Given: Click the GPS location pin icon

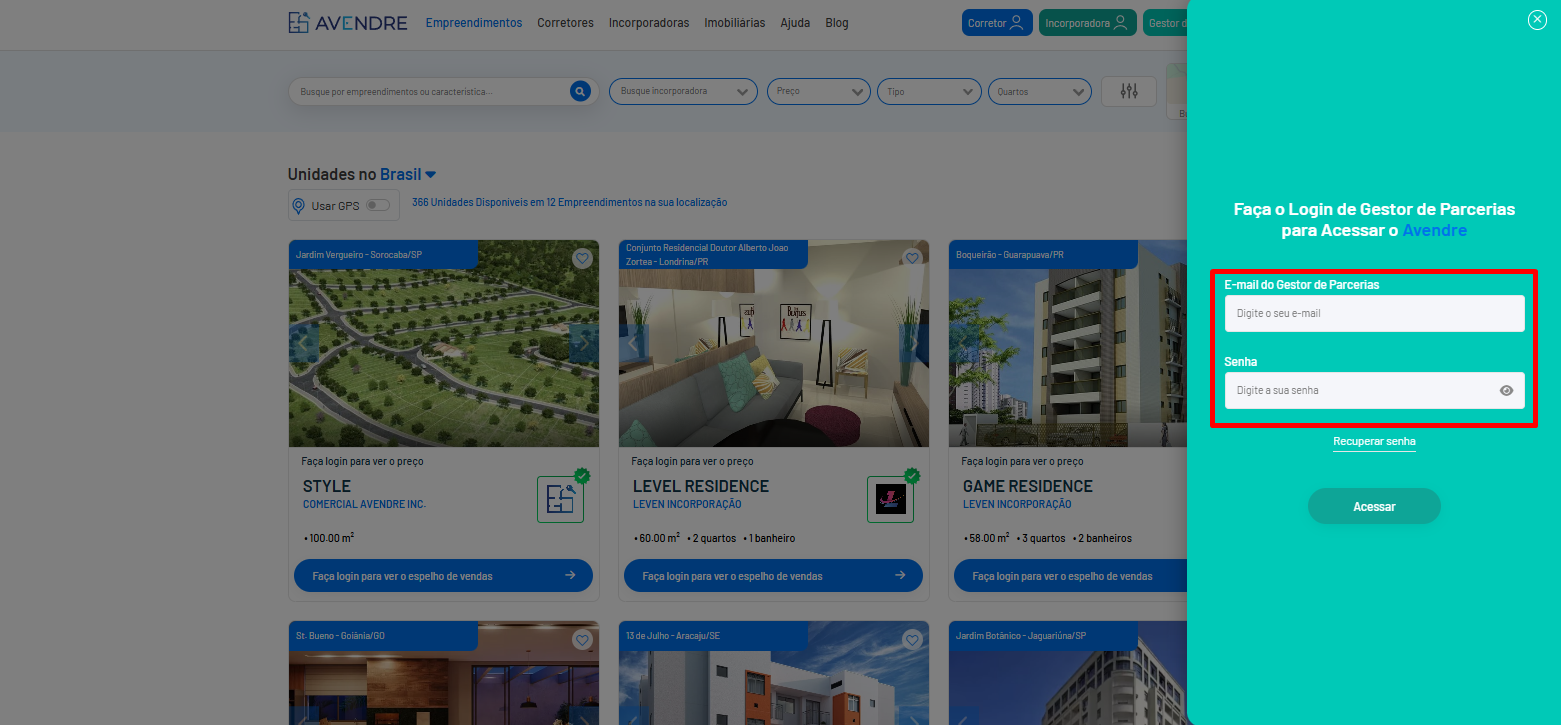Looking at the screenshot, I should [298, 206].
